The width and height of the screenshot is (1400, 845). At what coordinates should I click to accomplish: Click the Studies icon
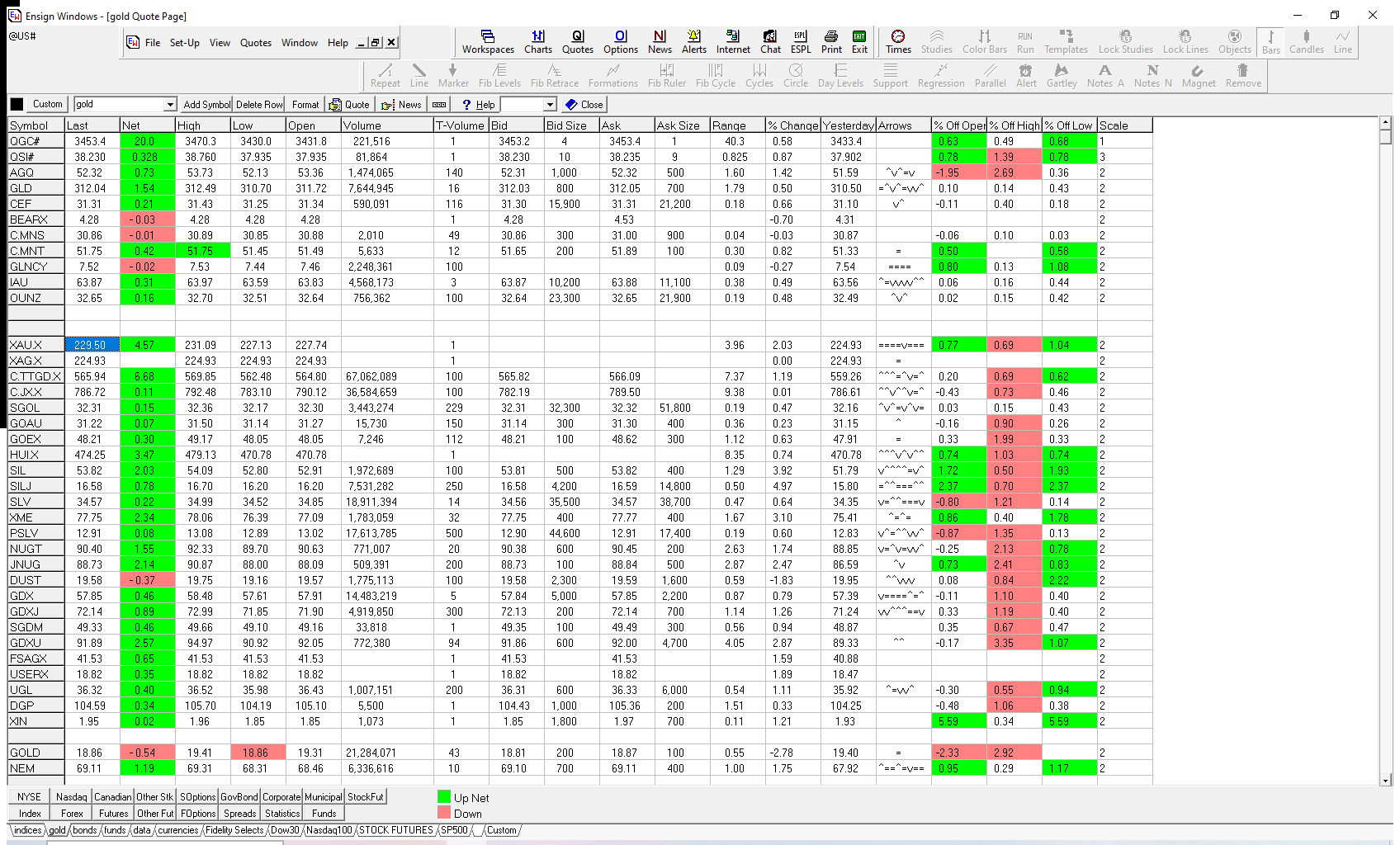(x=937, y=42)
